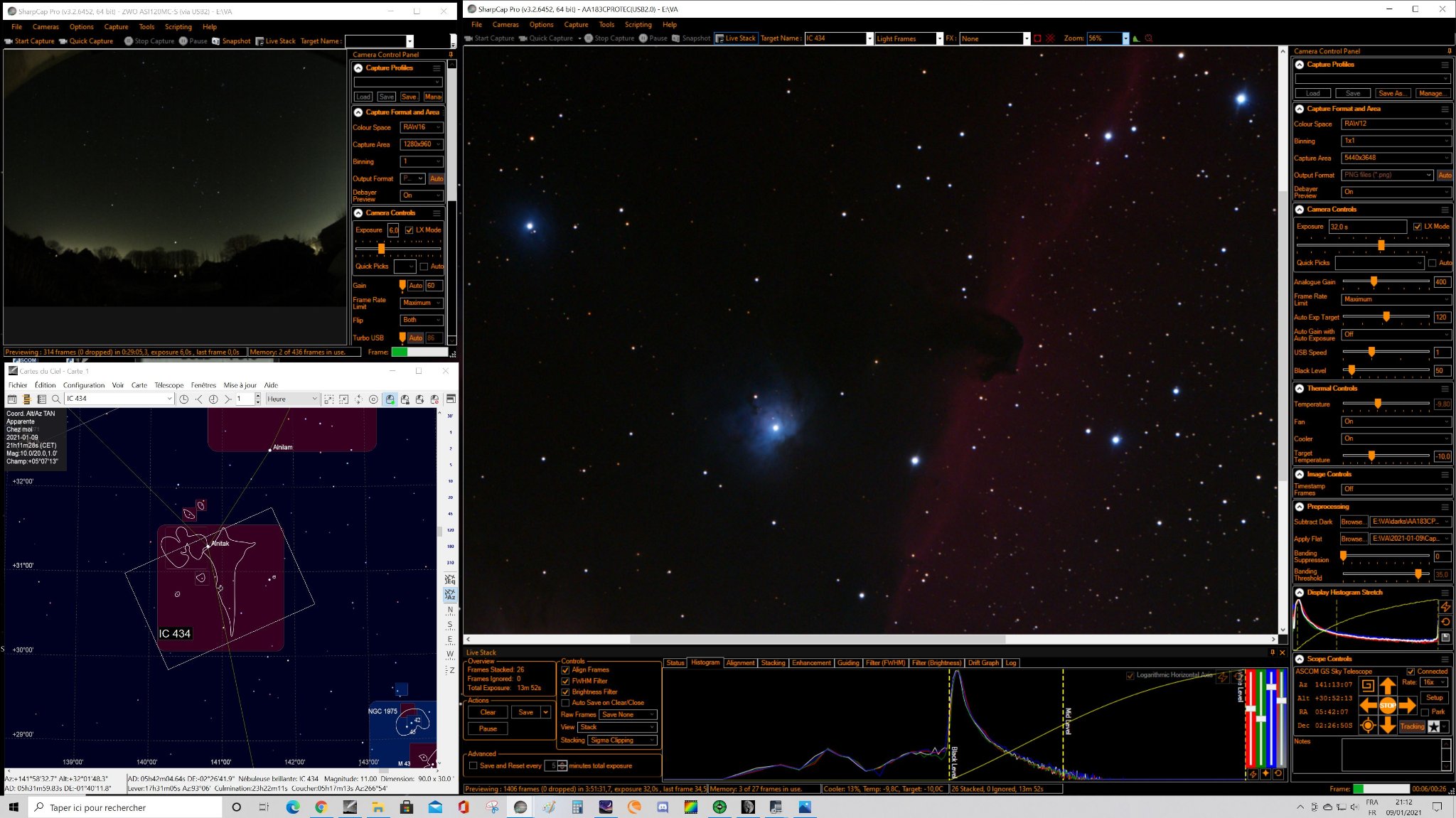Toggle LX Mode in the right SharpCap window
The width and height of the screenshot is (1456, 818).
pyautogui.click(x=1418, y=227)
